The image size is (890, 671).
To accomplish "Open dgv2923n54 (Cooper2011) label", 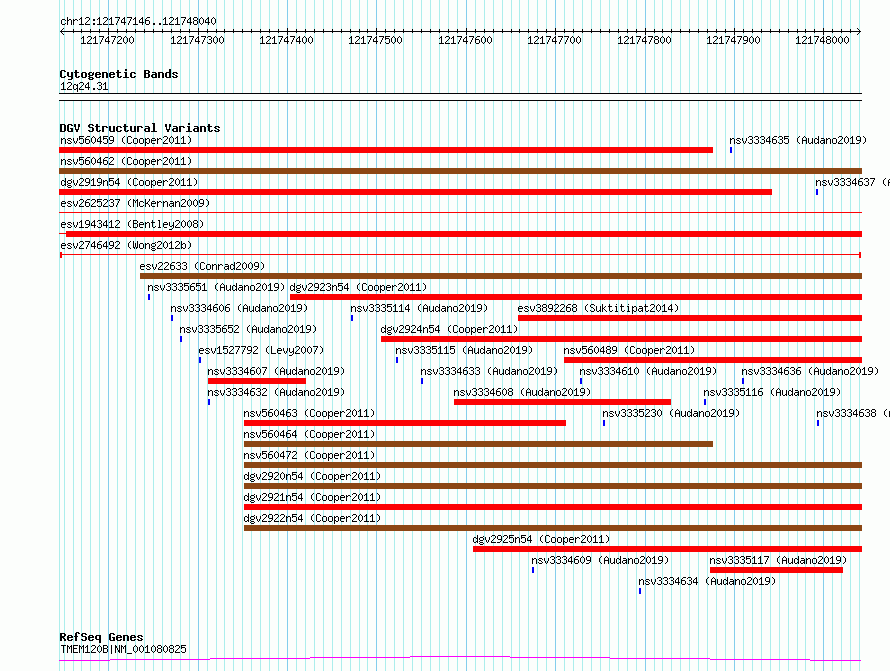I will 358,287.
